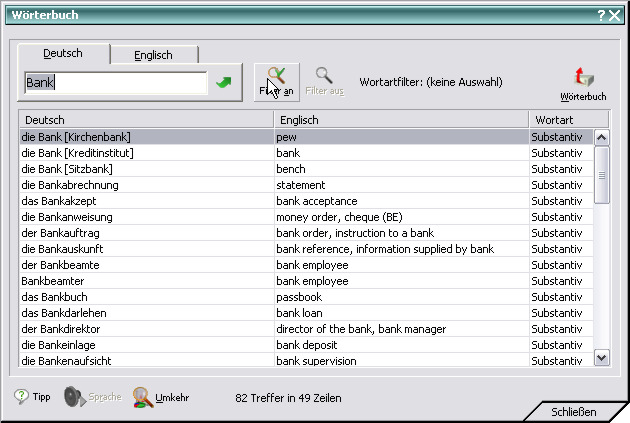
Task: Open the Wörterbuch book icon
Action: coord(583,78)
